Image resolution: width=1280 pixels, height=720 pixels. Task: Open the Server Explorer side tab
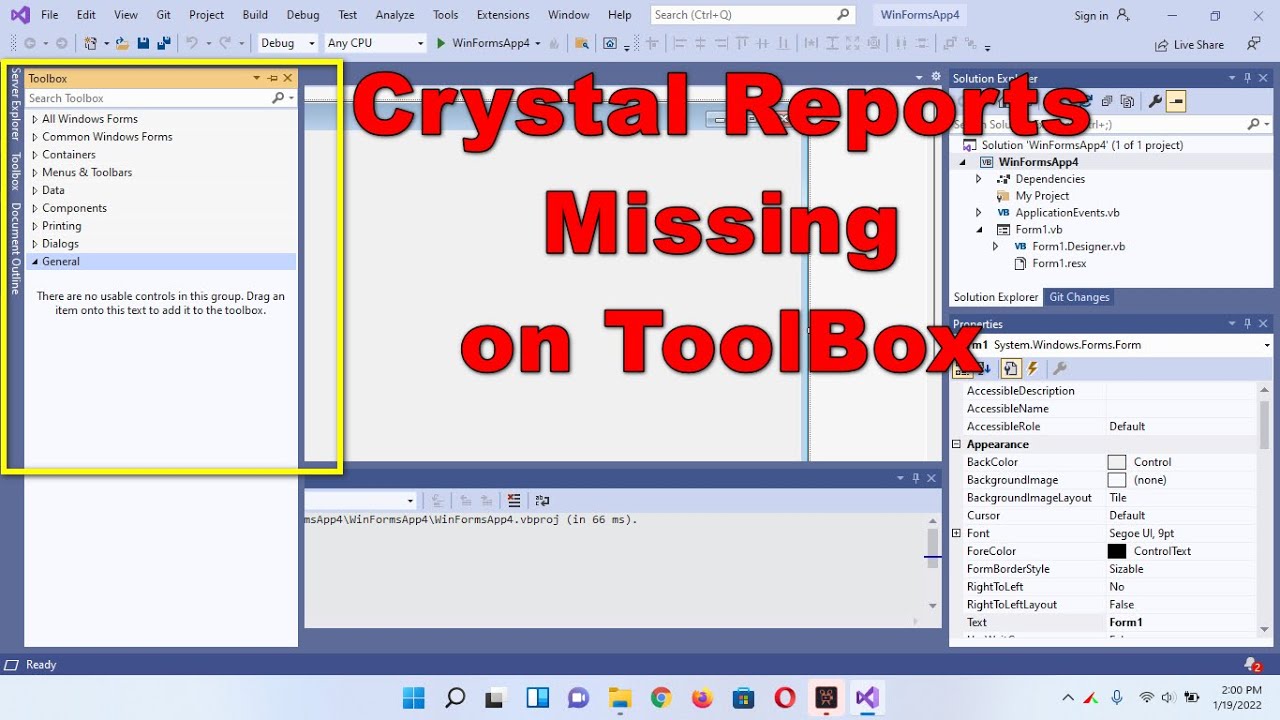coord(15,106)
